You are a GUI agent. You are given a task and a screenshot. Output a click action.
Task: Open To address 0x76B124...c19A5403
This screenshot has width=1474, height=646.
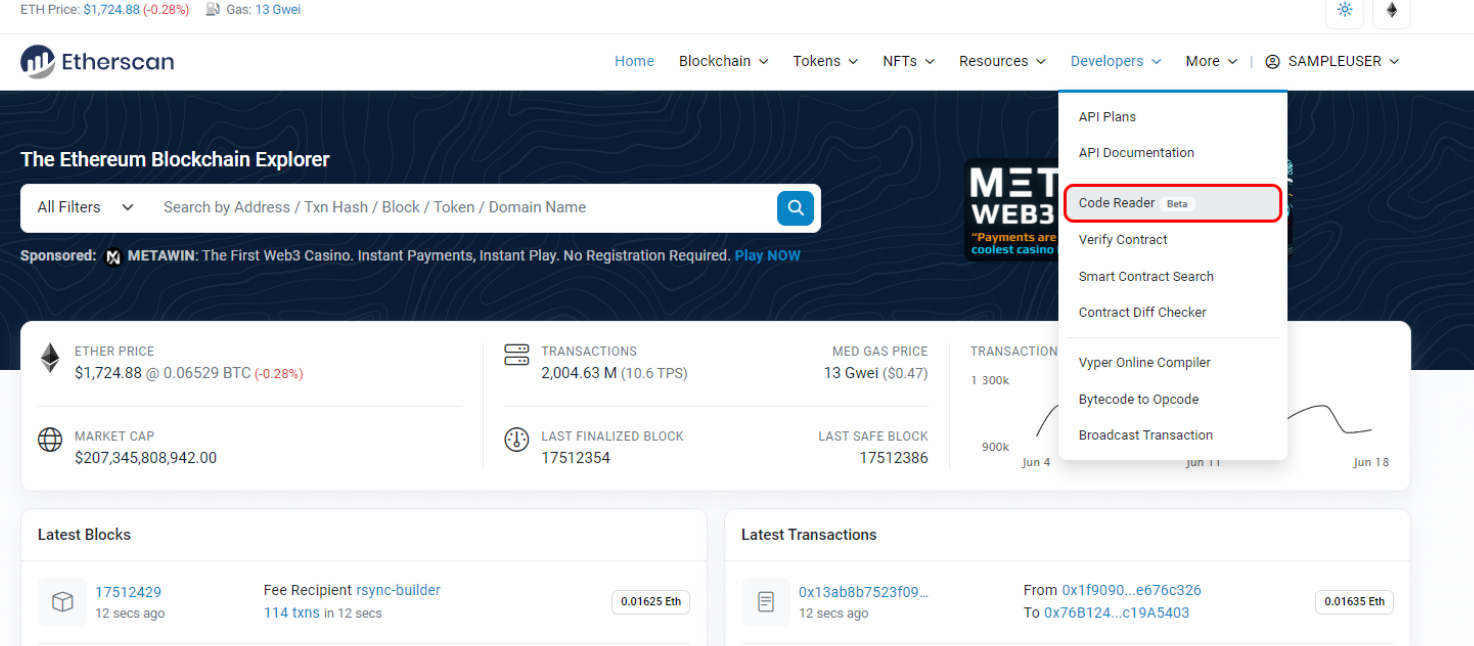tap(1117, 613)
